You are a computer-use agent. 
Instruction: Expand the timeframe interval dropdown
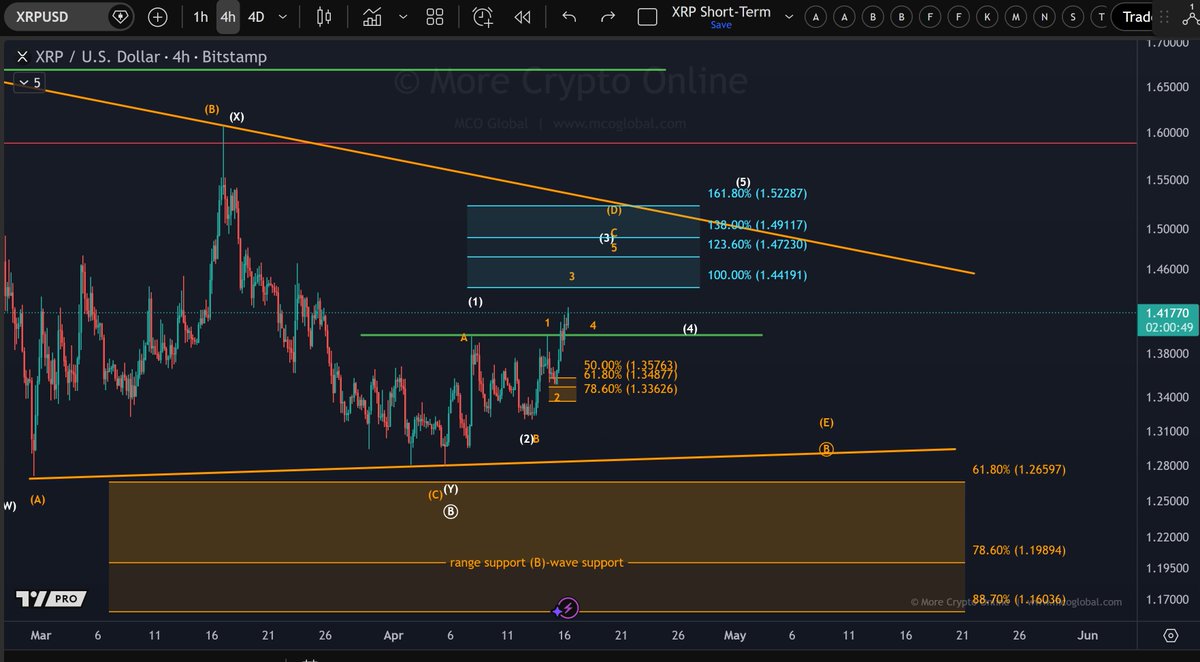[x=283, y=17]
